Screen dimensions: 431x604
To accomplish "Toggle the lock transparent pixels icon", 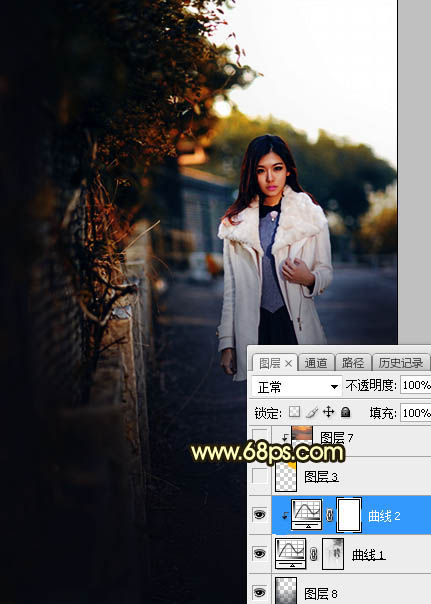I will point(295,412).
